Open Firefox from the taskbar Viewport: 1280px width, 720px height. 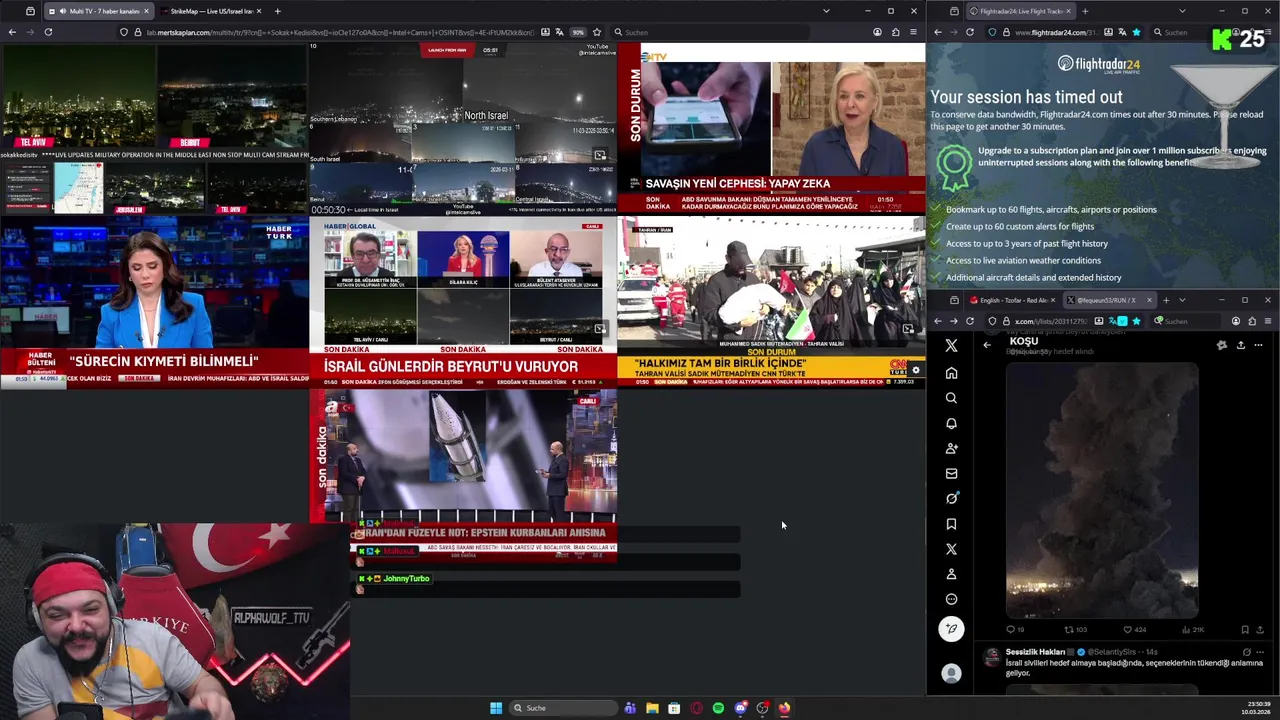pyautogui.click(x=784, y=708)
